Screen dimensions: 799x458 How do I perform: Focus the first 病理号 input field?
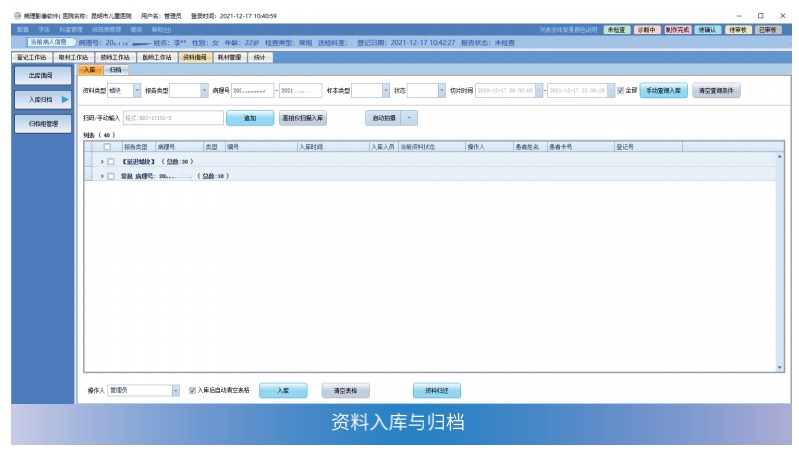252,91
